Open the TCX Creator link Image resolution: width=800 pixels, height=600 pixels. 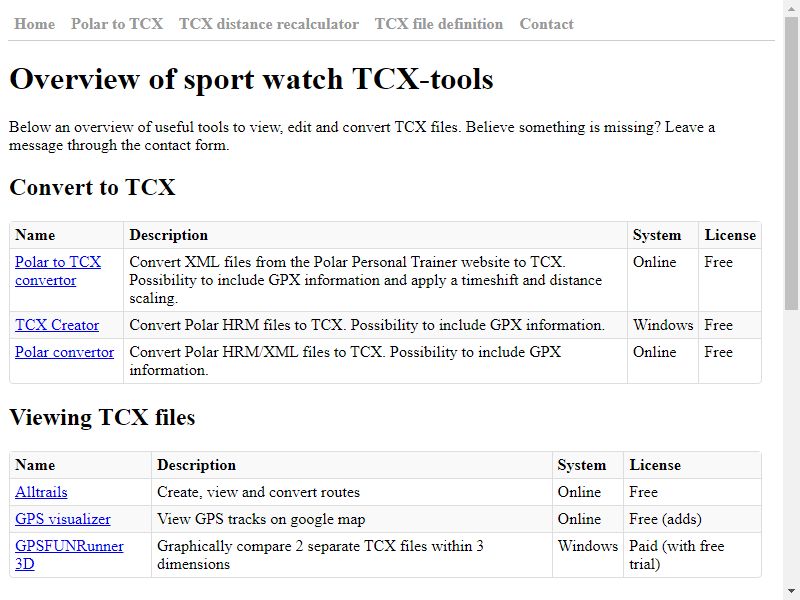pyautogui.click(x=57, y=325)
